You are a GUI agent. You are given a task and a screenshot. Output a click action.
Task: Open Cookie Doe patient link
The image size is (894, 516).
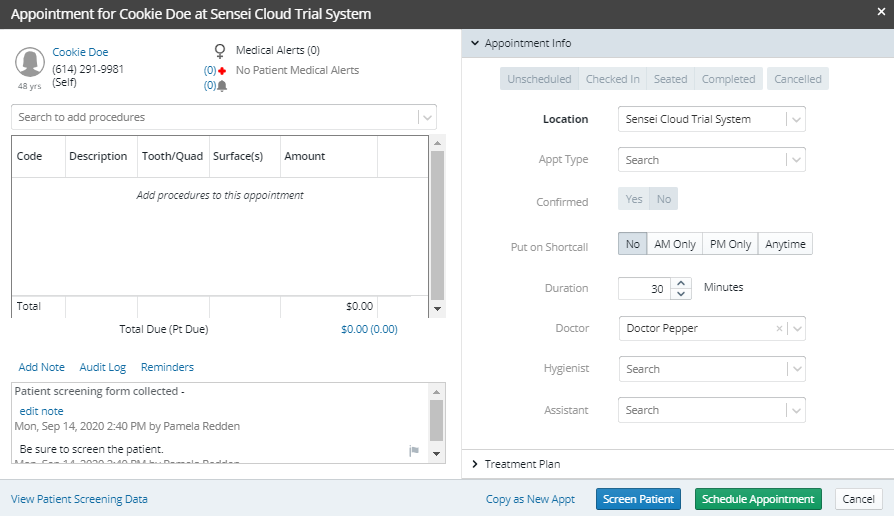click(x=80, y=52)
